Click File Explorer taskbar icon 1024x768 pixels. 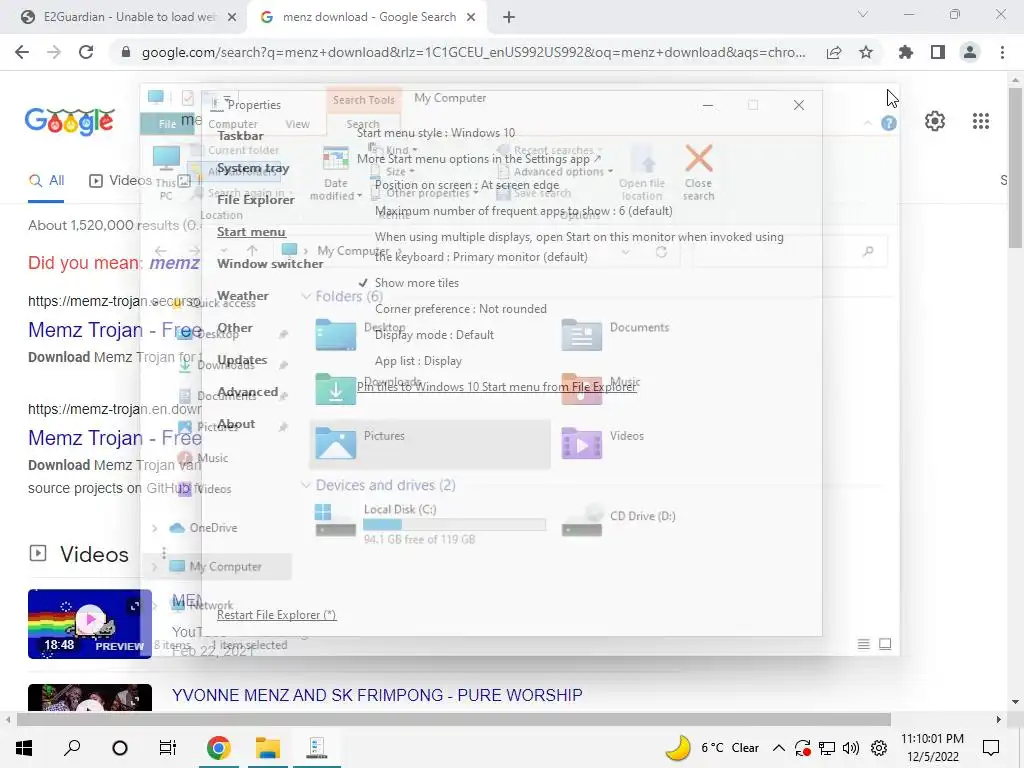click(268, 748)
